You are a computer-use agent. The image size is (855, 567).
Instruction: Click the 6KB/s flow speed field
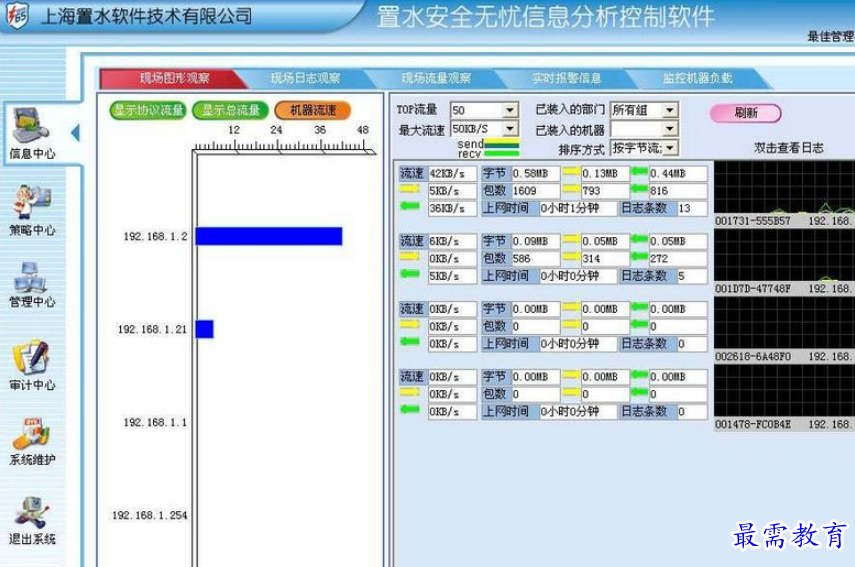(x=452, y=242)
